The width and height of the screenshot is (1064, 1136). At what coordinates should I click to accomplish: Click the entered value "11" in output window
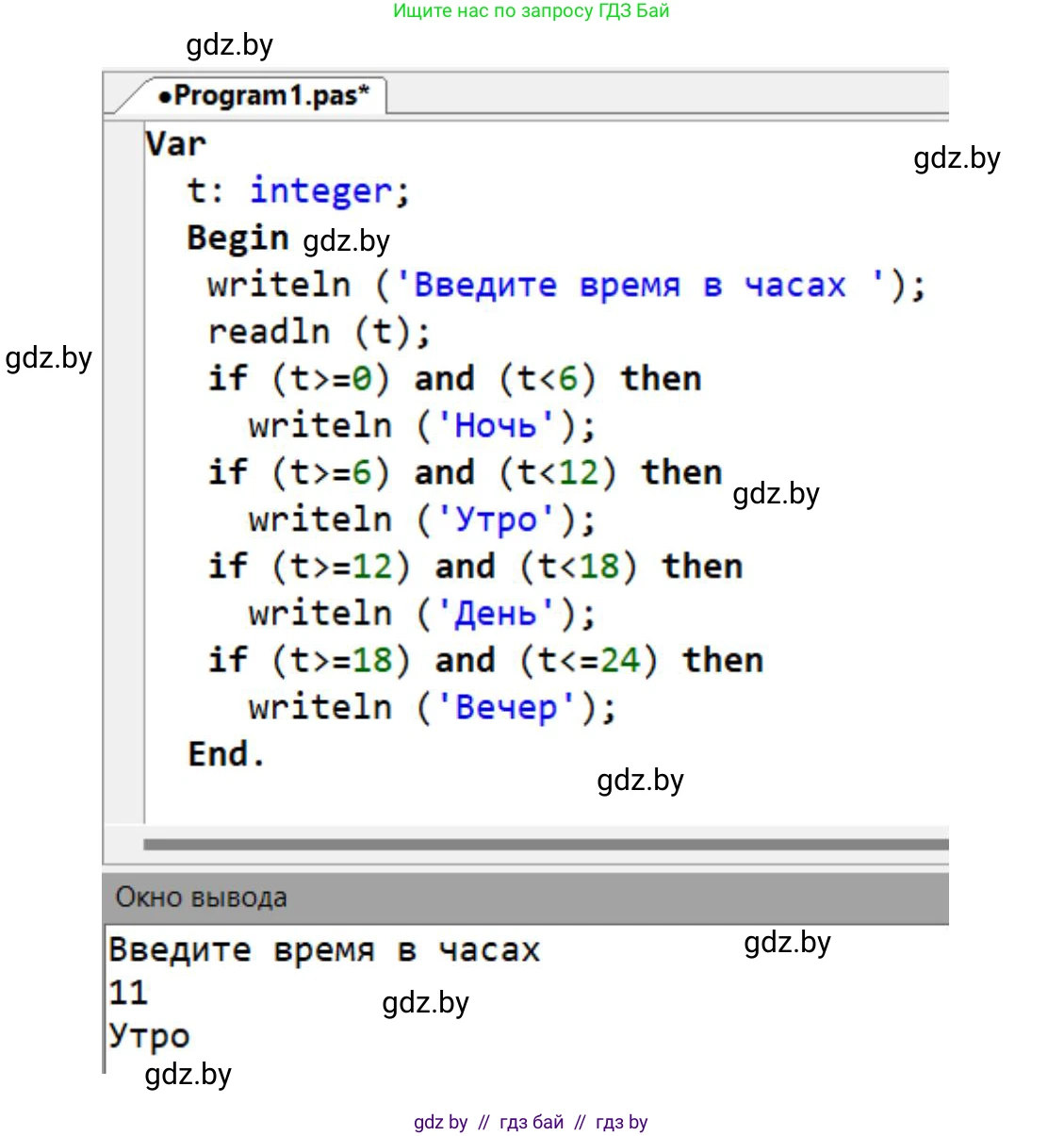128,993
